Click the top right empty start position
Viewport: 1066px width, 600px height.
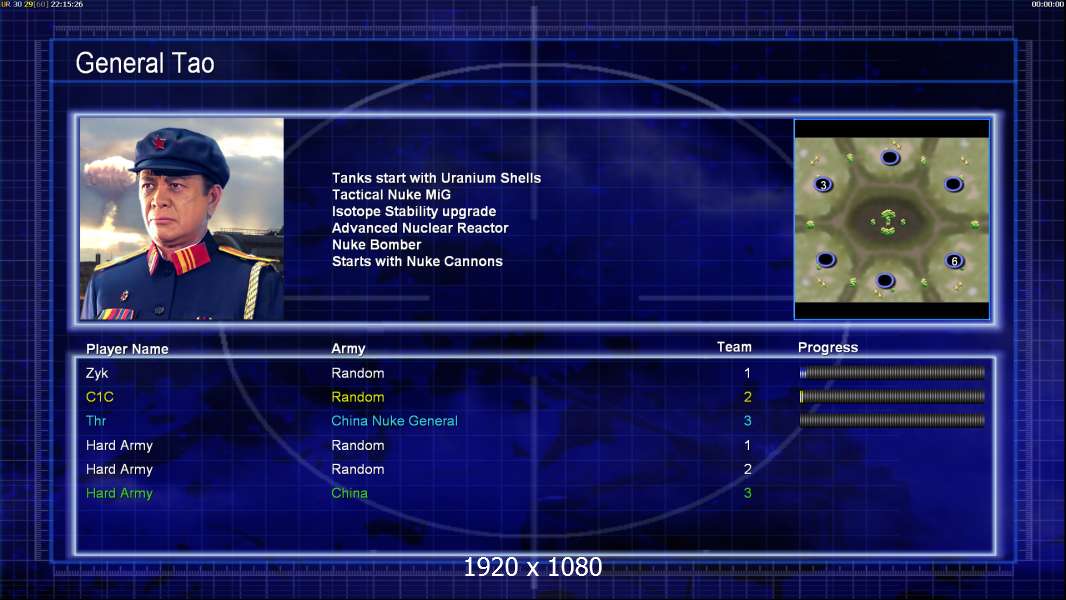point(954,185)
